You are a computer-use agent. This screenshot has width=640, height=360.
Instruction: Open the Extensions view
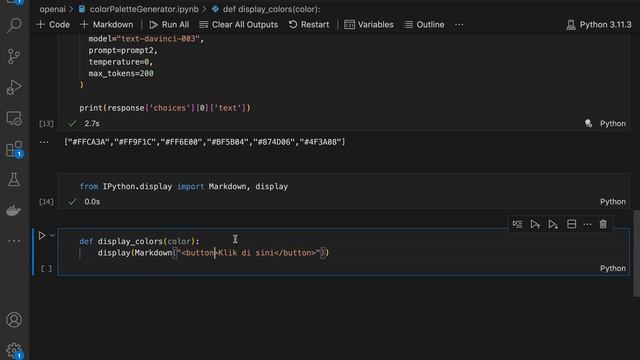click(x=14, y=149)
